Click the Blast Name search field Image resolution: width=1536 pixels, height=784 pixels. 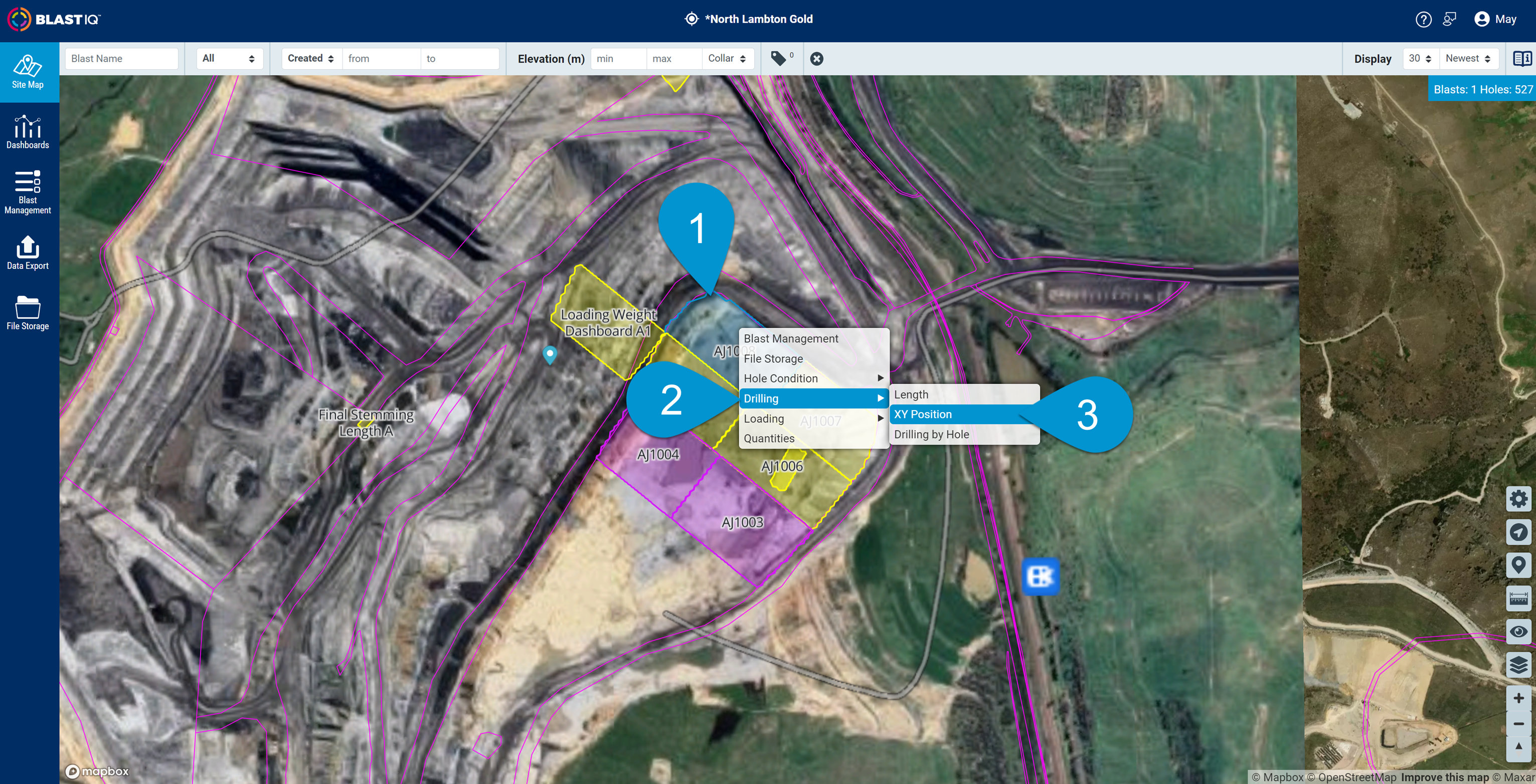(121, 59)
